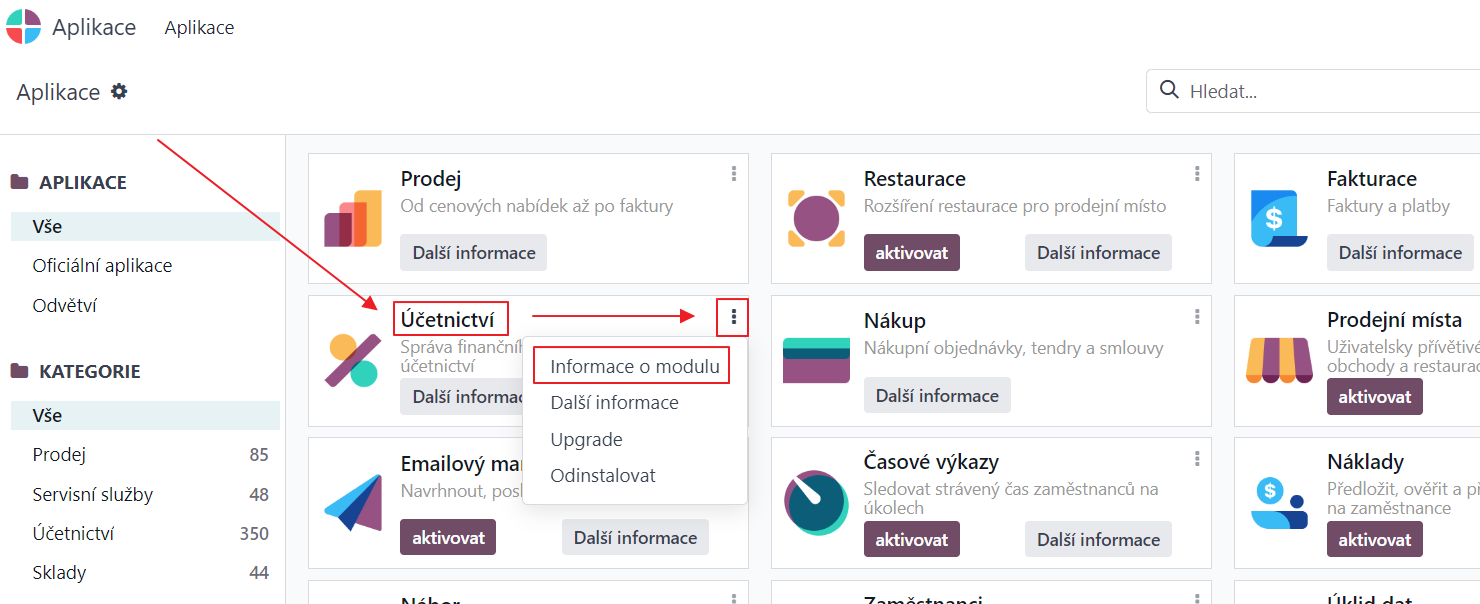1480x604 pixels.
Task: Click the Časové výkazy clock icon
Action: tap(816, 503)
